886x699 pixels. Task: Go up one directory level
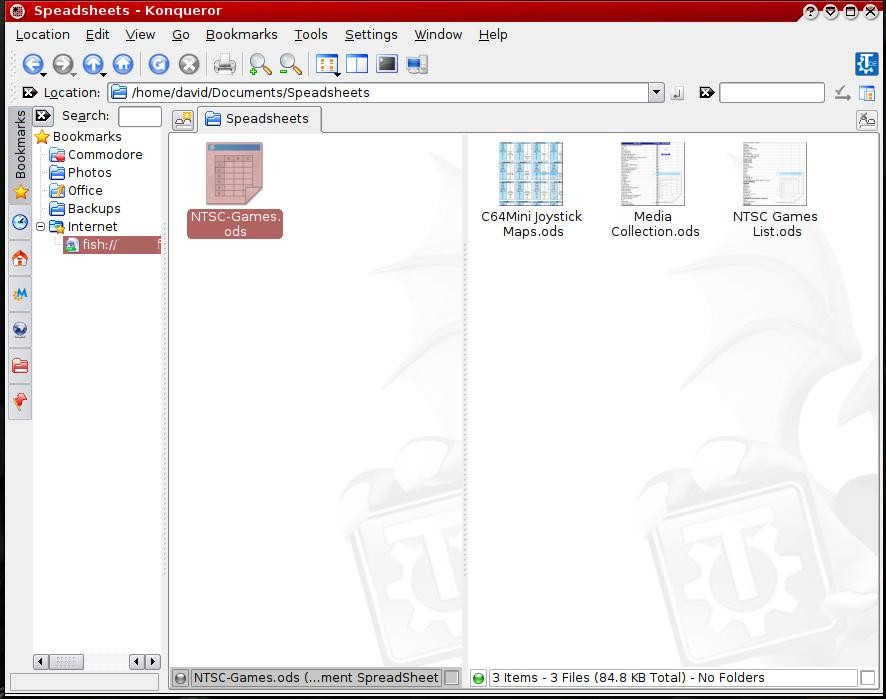pos(93,64)
